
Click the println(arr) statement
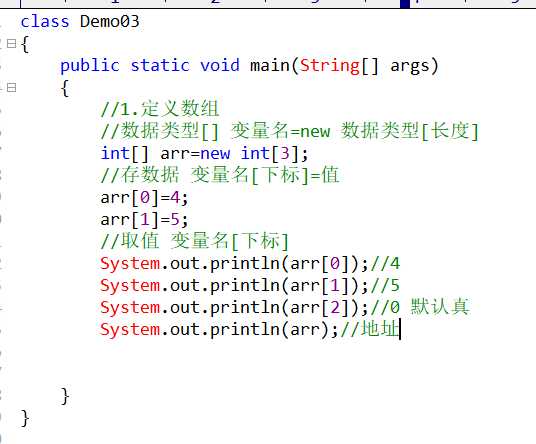pyautogui.click(x=219, y=329)
